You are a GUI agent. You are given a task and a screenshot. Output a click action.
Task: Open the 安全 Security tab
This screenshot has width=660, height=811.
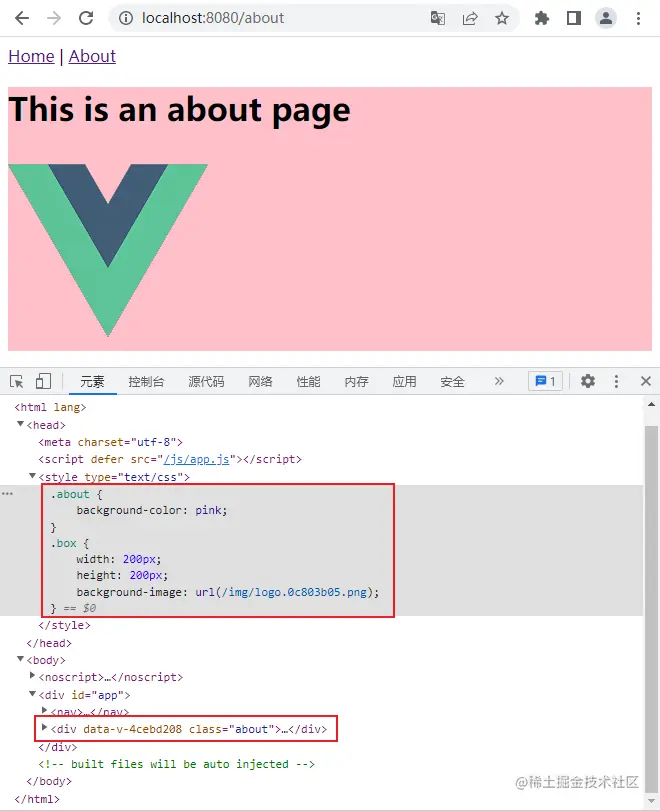coord(453,382)
